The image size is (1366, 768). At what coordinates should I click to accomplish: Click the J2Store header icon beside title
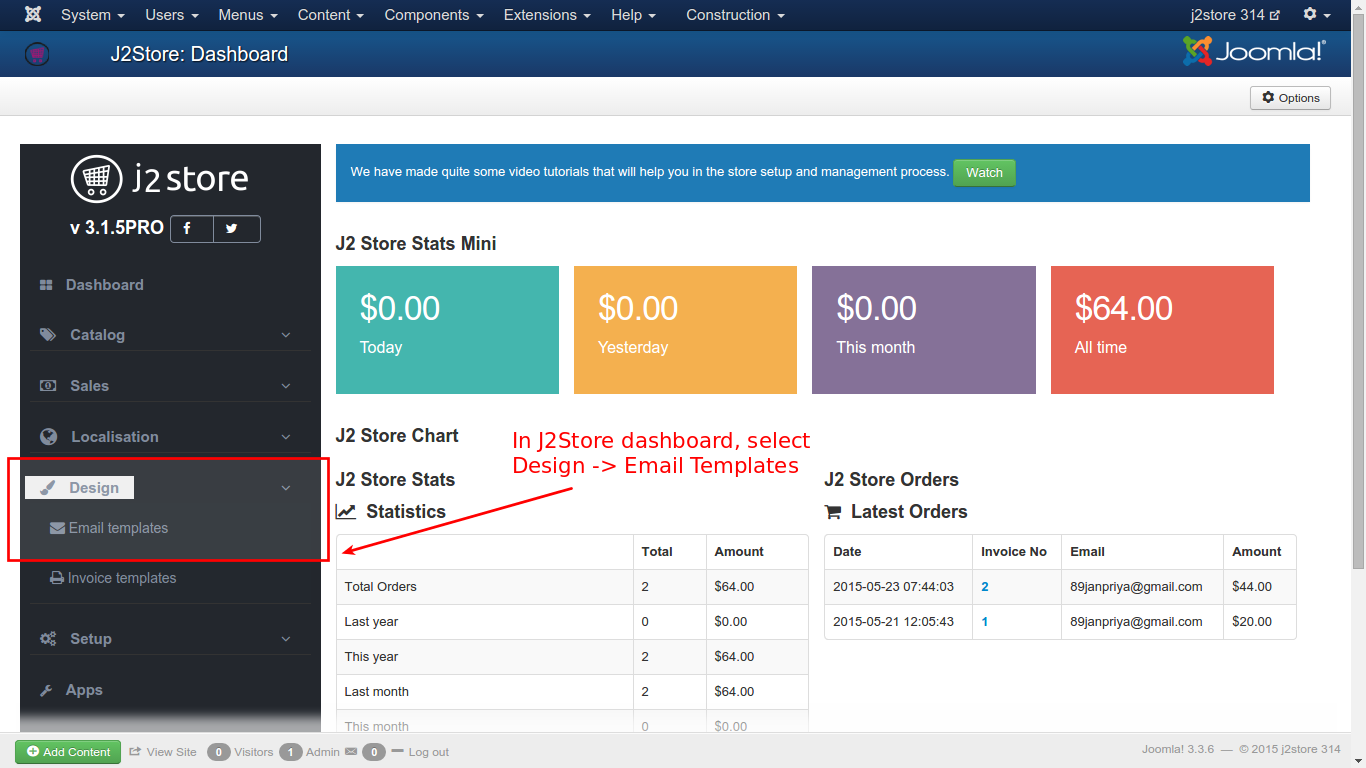[37, 54]
